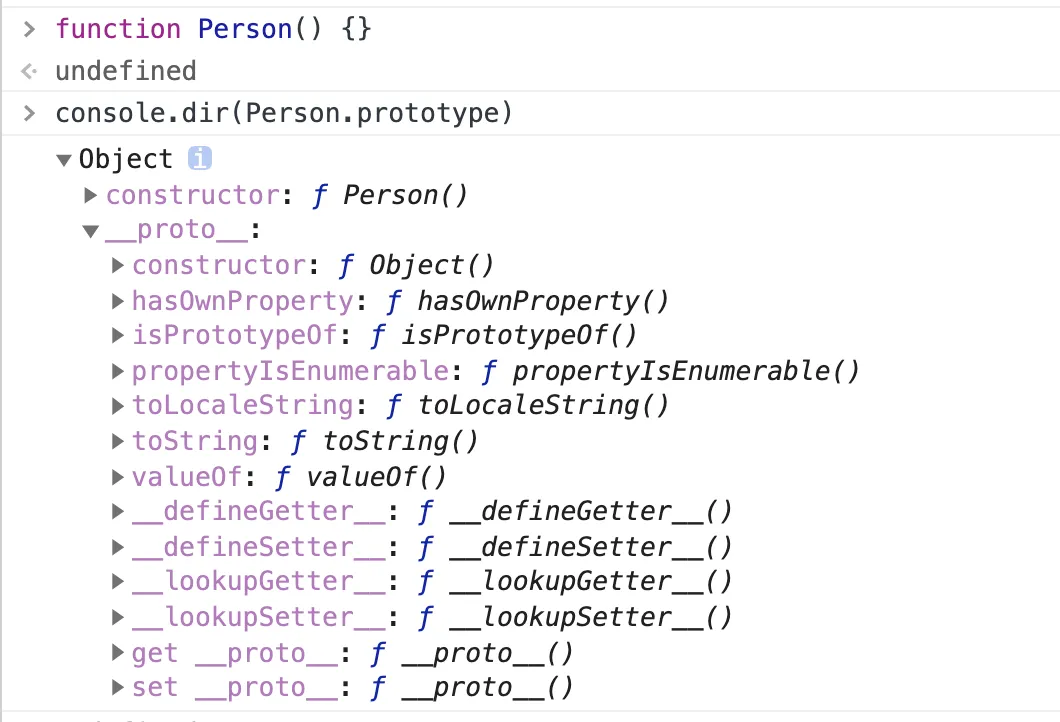Expand the valueOf property arrow
1060x722 pixels.
[118, 477]
